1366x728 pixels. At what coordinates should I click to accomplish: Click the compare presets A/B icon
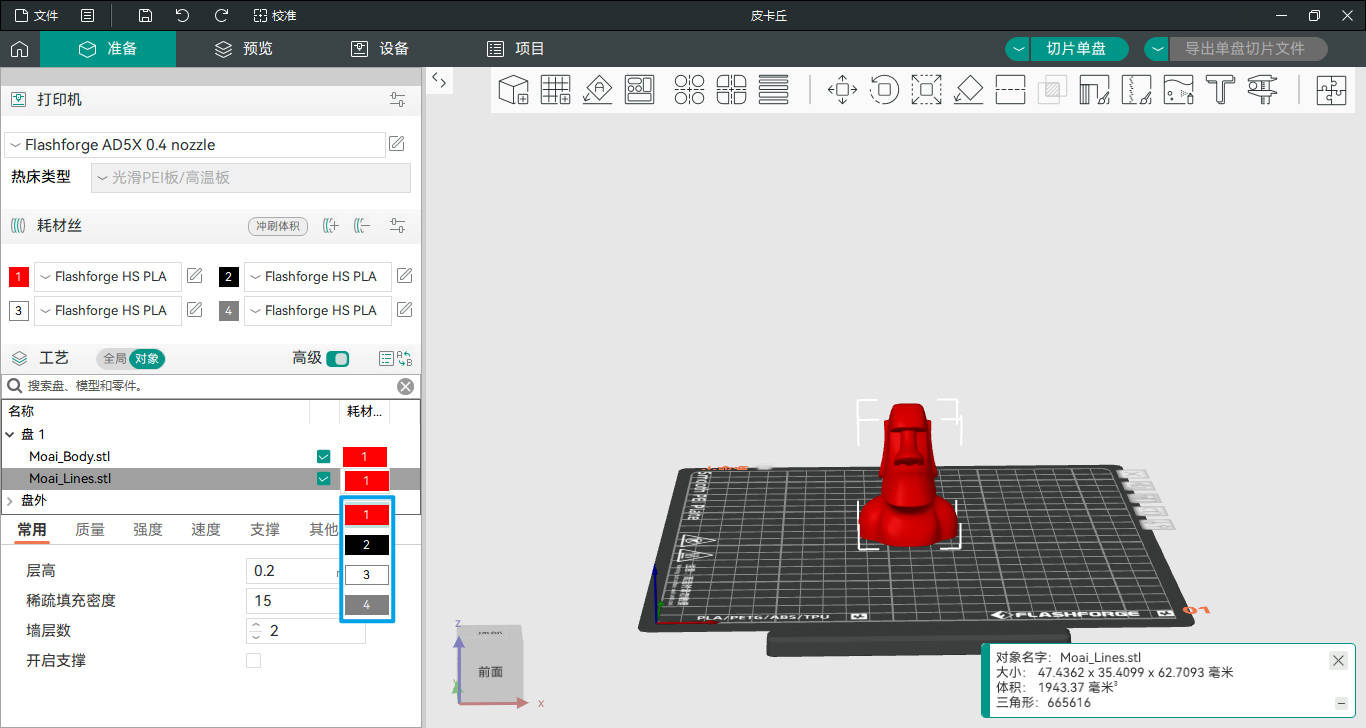pos(405,359)
